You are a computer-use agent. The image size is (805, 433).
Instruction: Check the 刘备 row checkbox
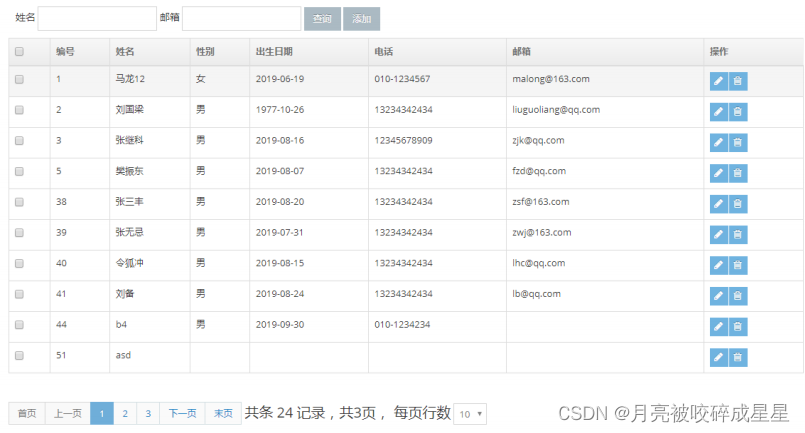click(20, 294)
